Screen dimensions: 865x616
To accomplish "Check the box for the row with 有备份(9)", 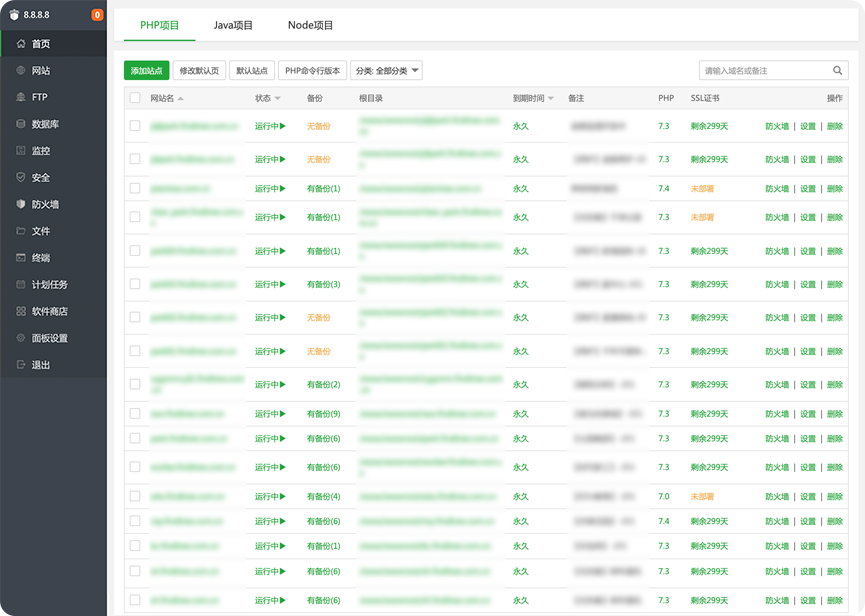I will [x=135, y=413].
